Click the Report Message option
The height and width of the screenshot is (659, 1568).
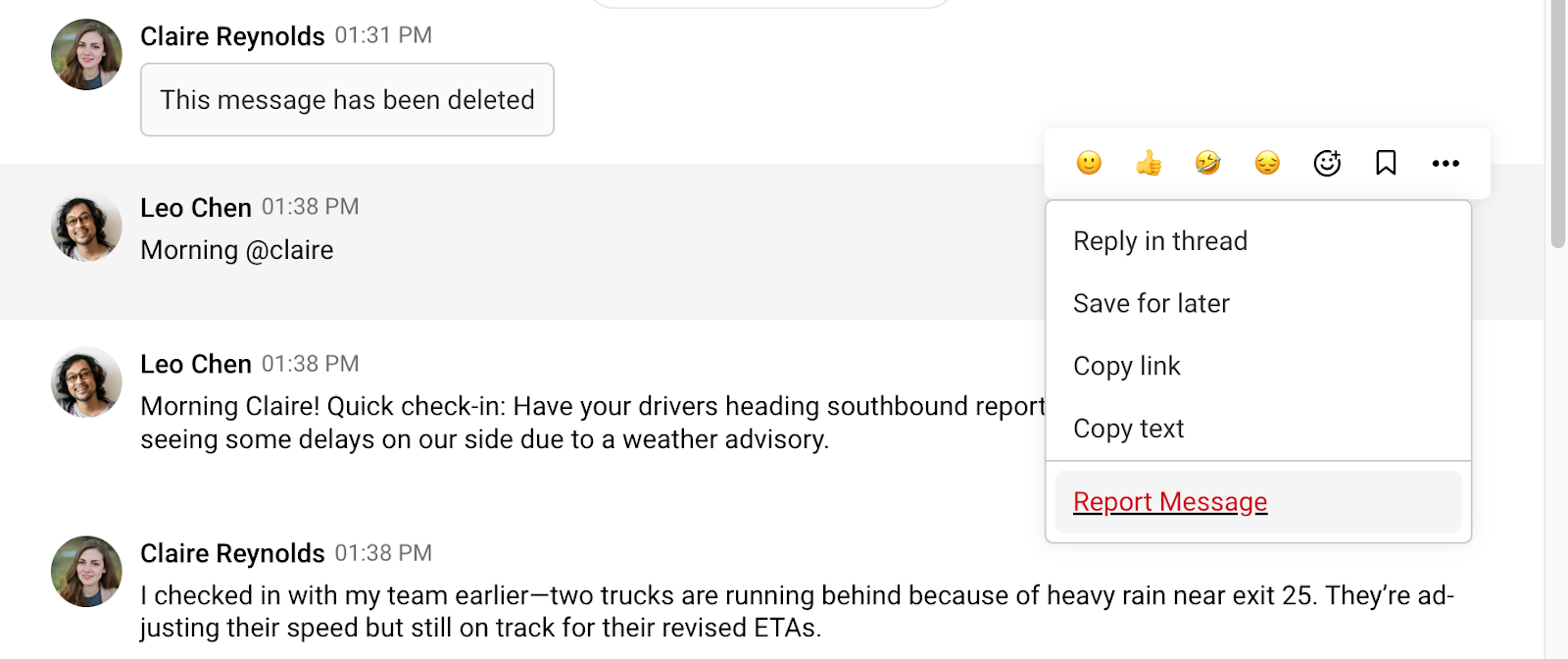[1170, 502]
